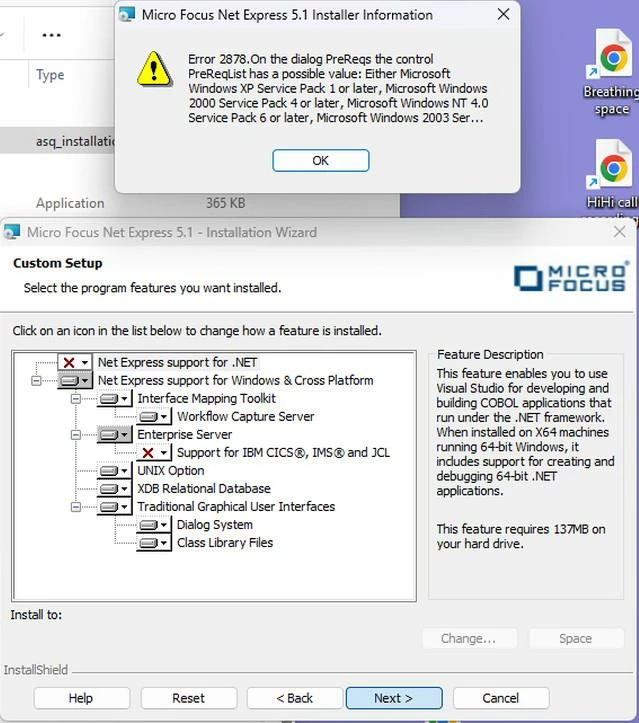Viewport: 639px width, 723px height.
Task: Click the Help button
Action: pyautogui.click(x=81, y=698)
